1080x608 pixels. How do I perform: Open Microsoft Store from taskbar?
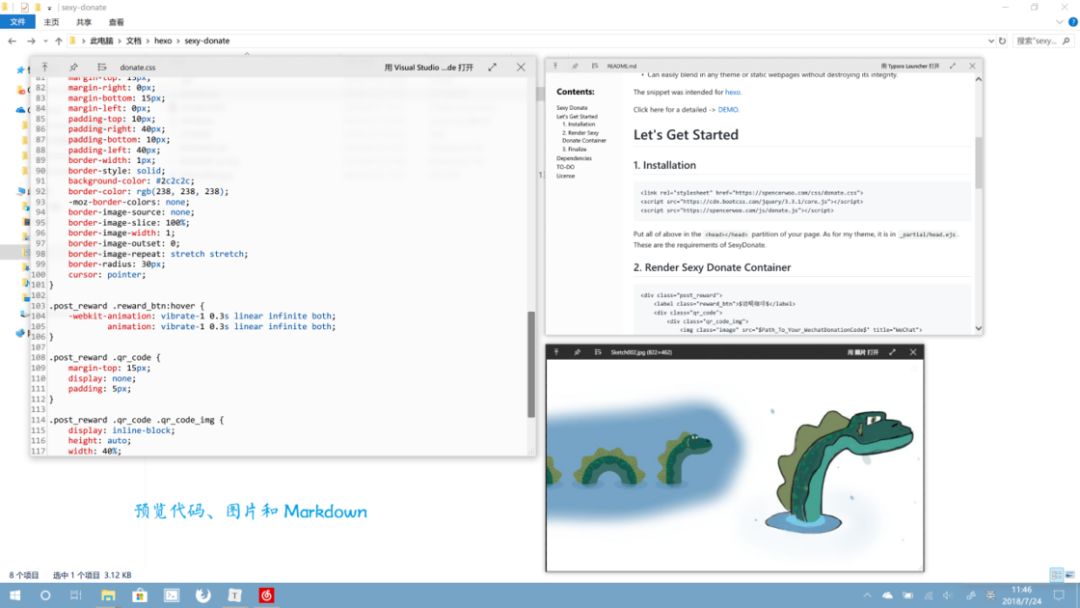click(x=140, y=596)
